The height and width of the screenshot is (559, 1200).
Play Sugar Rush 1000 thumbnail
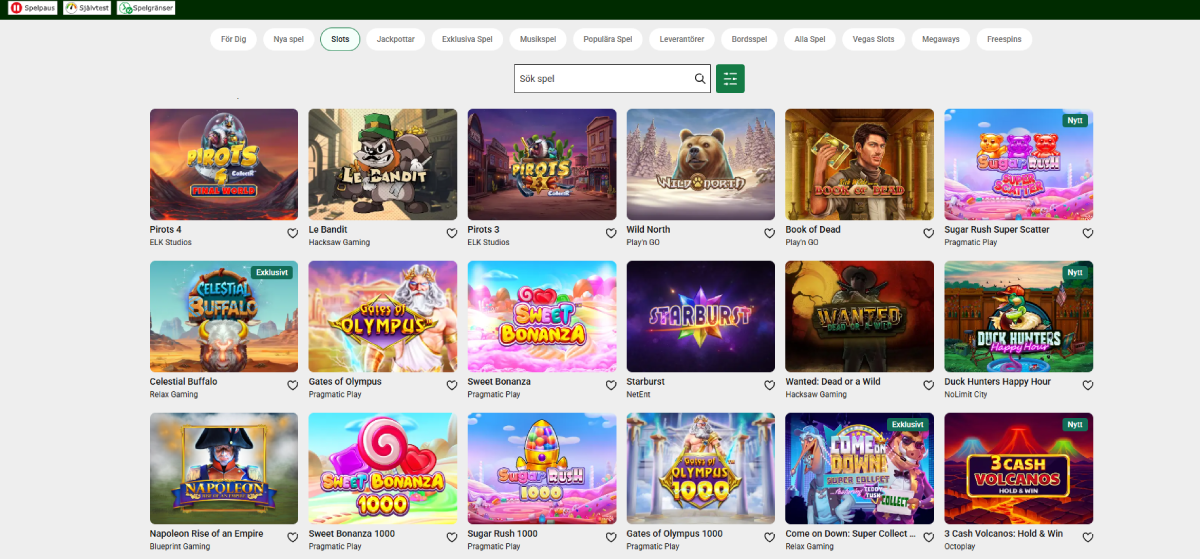click(542, 468)
